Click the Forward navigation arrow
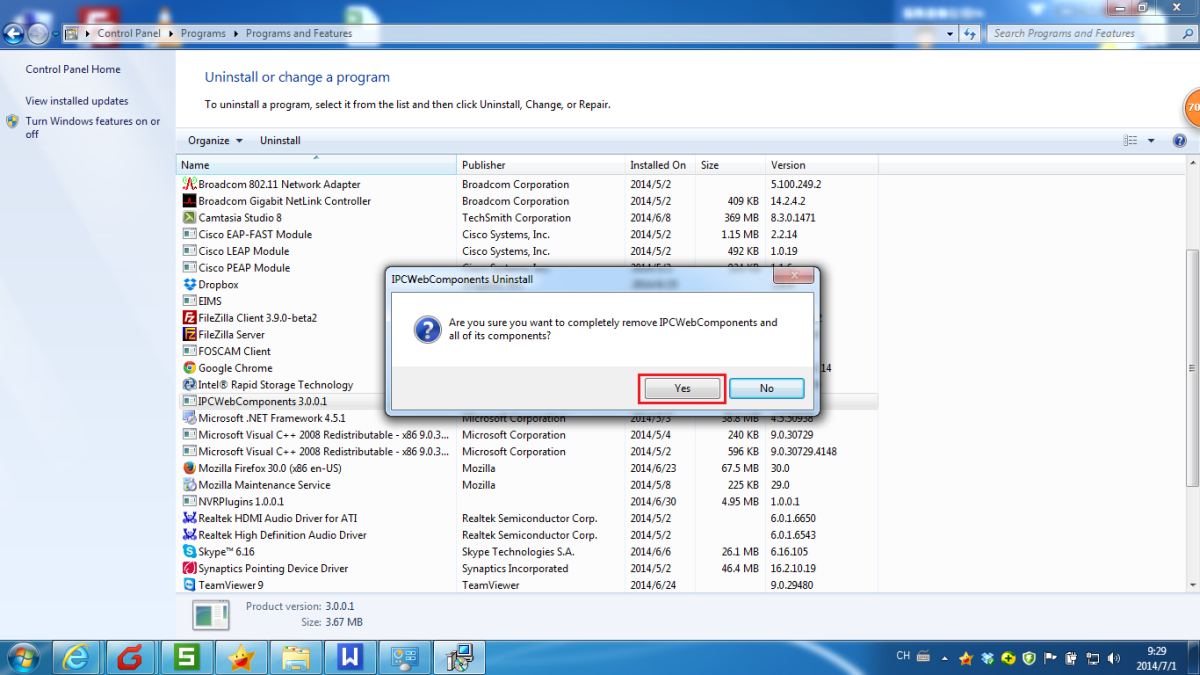The image size is (1200, 675). click(x=38, y=34)
